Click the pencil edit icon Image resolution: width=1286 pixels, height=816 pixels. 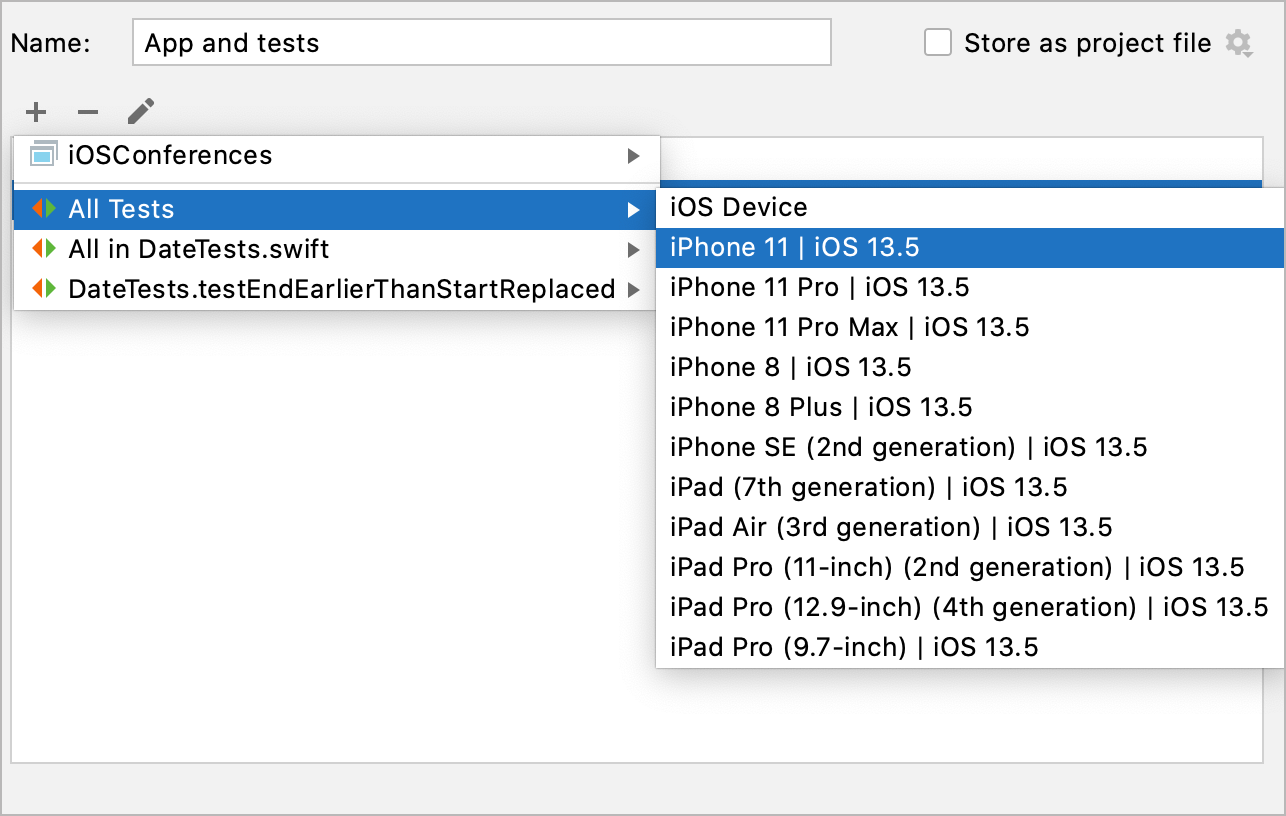pyautogui.click(x=141, y=111)
